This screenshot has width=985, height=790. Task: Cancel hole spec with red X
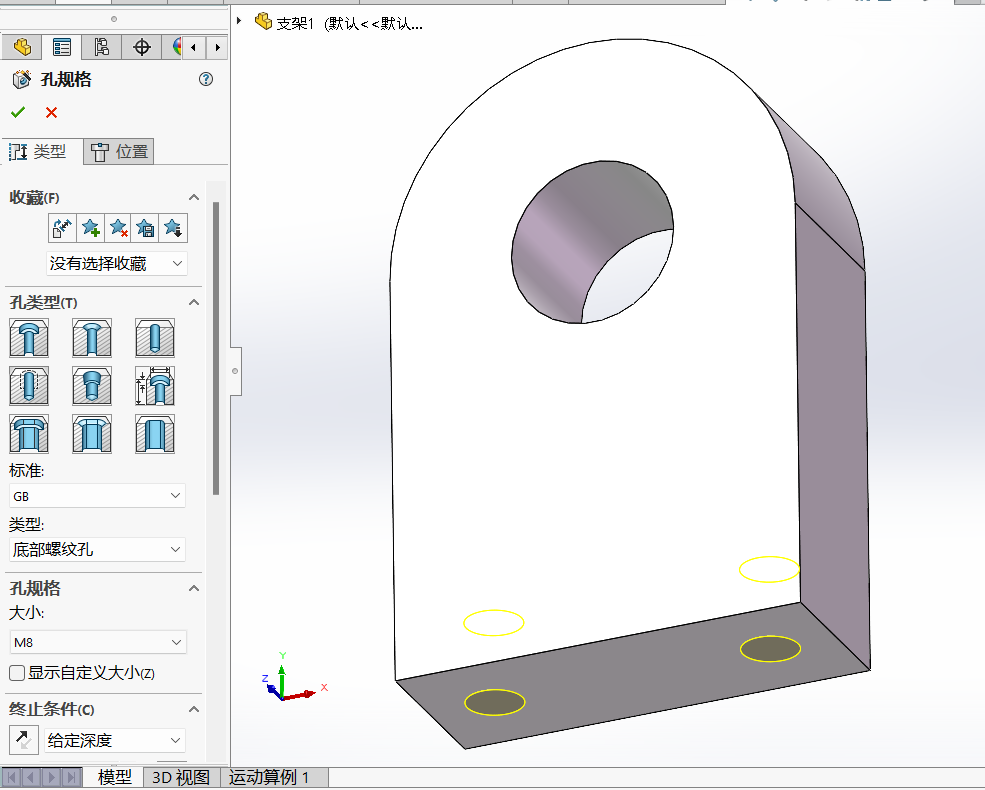(52, 112)
